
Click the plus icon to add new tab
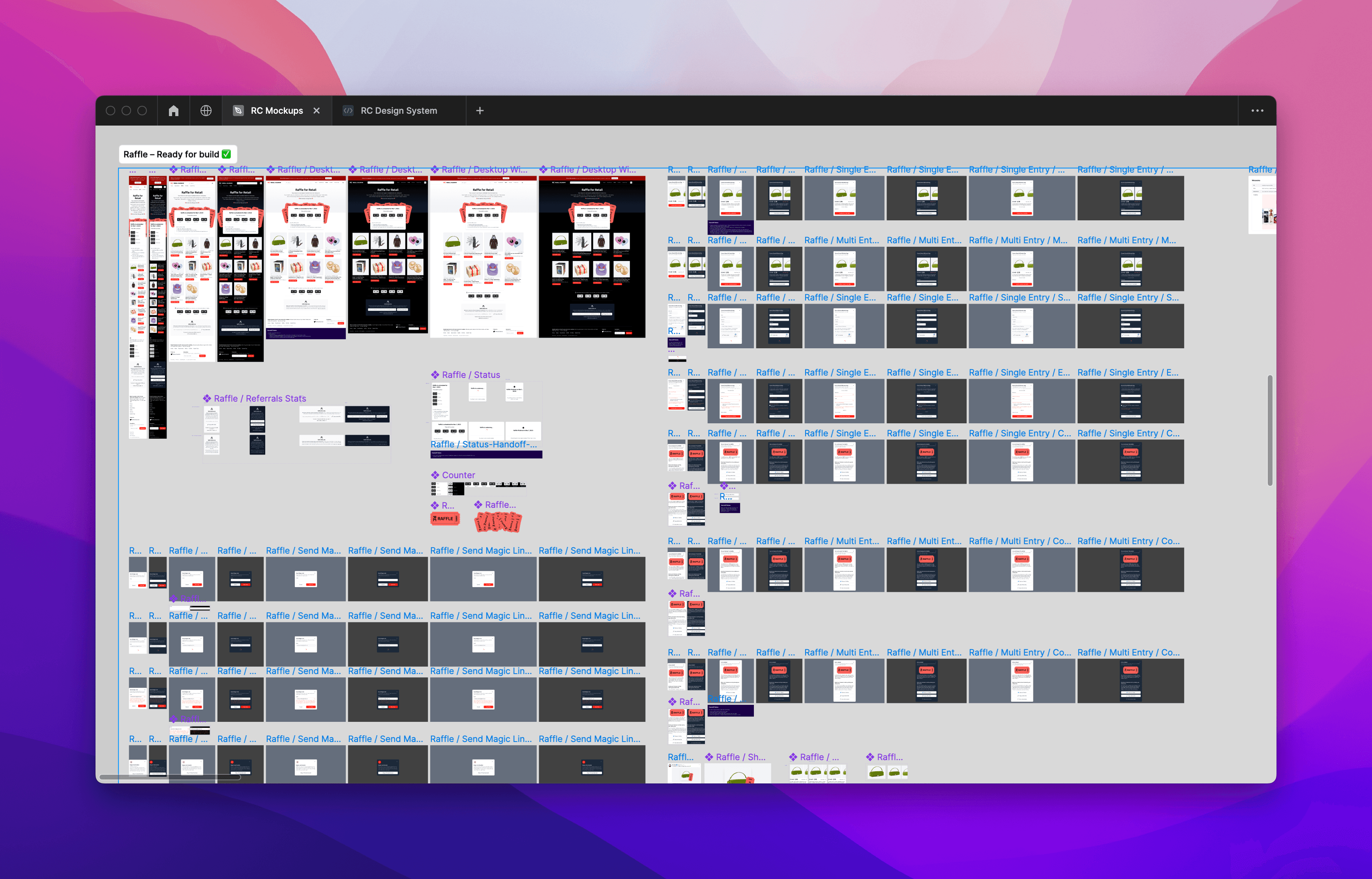[480, 111]
